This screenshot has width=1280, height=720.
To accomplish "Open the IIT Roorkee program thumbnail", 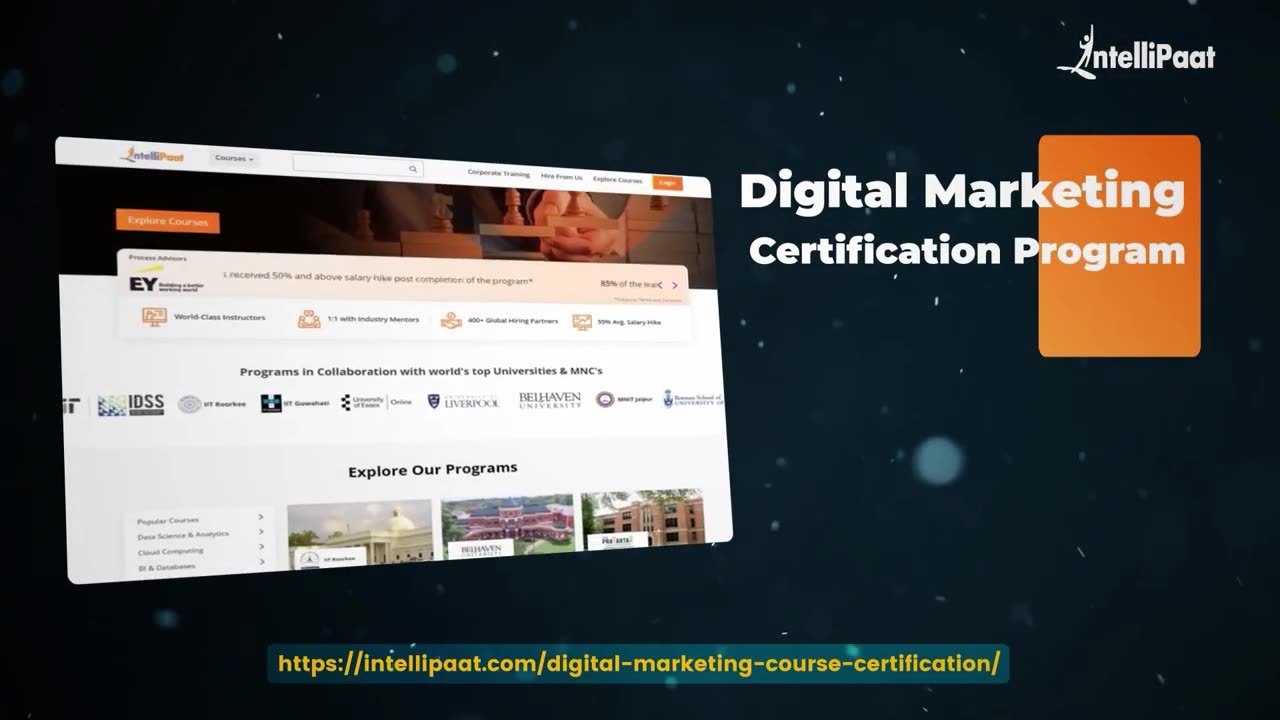I will point(360,535).
